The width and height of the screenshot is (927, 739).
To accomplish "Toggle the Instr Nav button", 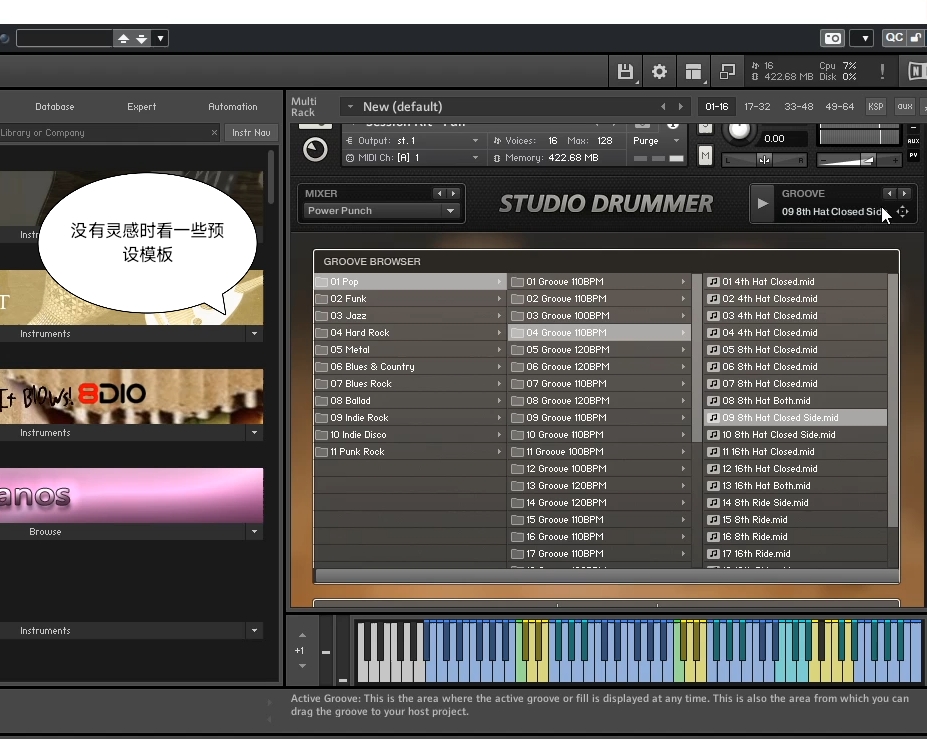I will 251,132.
